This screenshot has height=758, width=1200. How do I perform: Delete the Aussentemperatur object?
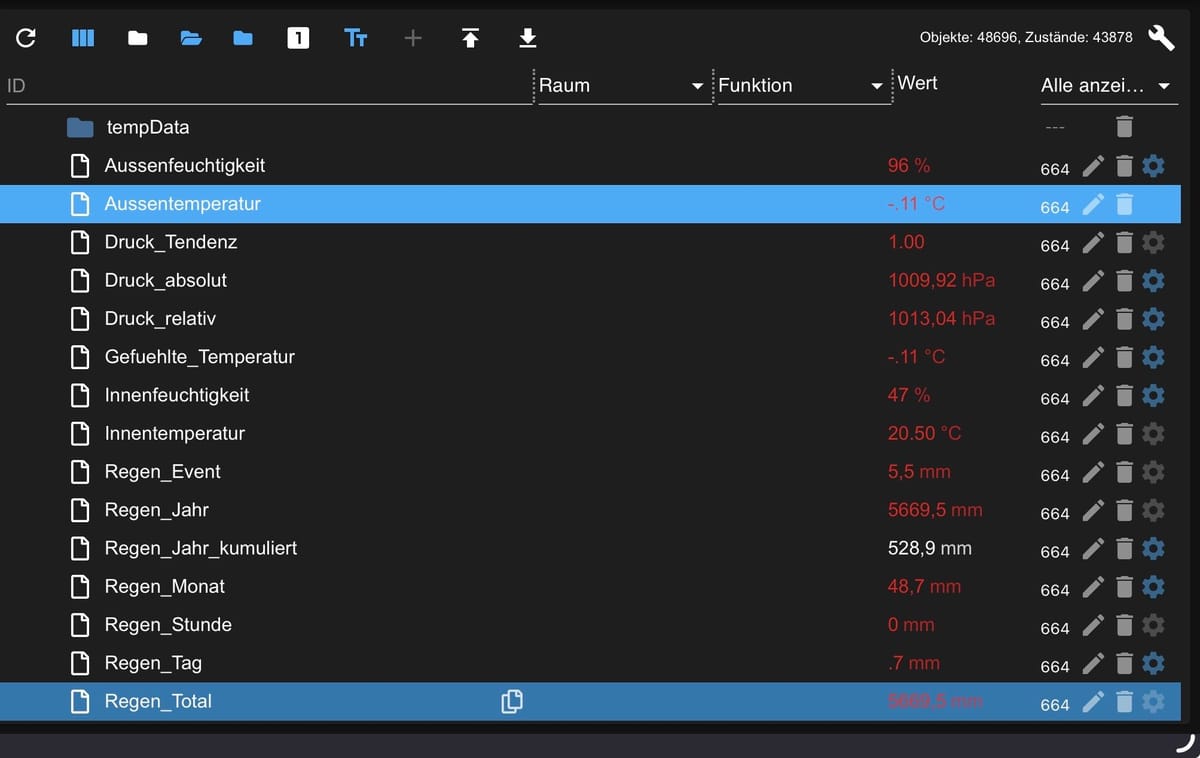(1124, 204)
